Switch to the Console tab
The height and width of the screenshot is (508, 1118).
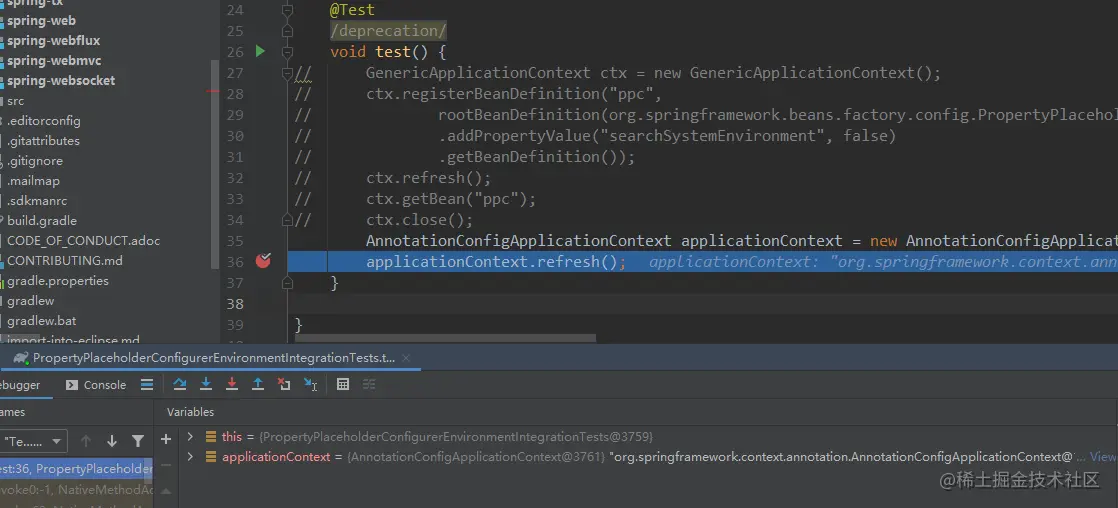point(96,385)
